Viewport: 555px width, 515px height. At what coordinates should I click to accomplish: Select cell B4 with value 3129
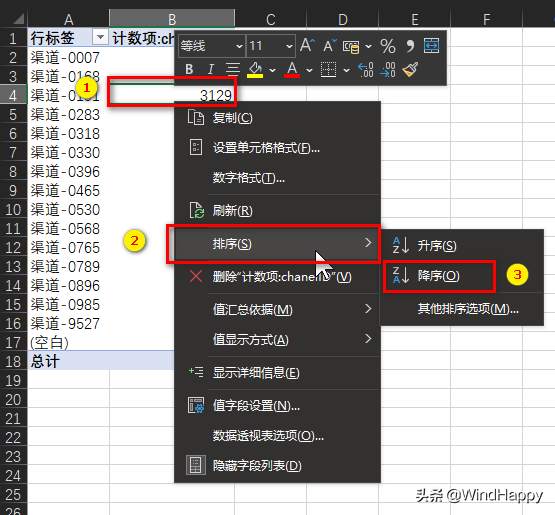(172, 94)
